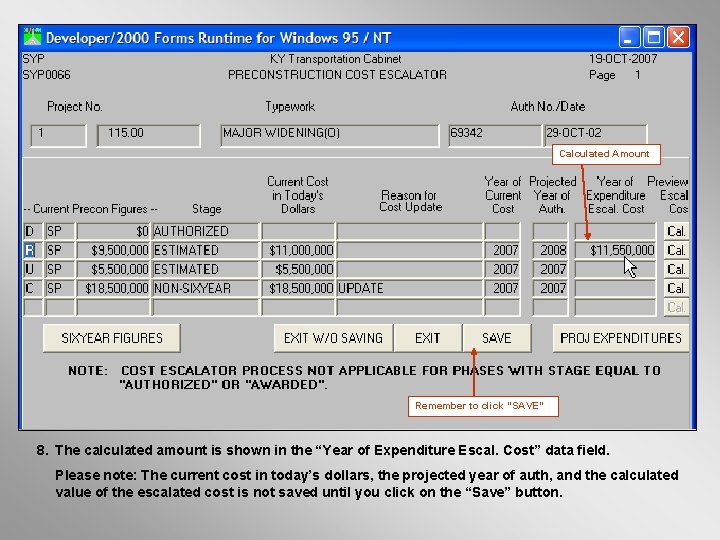This screenshot has height=540, width=720.
Task: Click the 19-OCT-2007 date text
Action: [x=623, y=59]
